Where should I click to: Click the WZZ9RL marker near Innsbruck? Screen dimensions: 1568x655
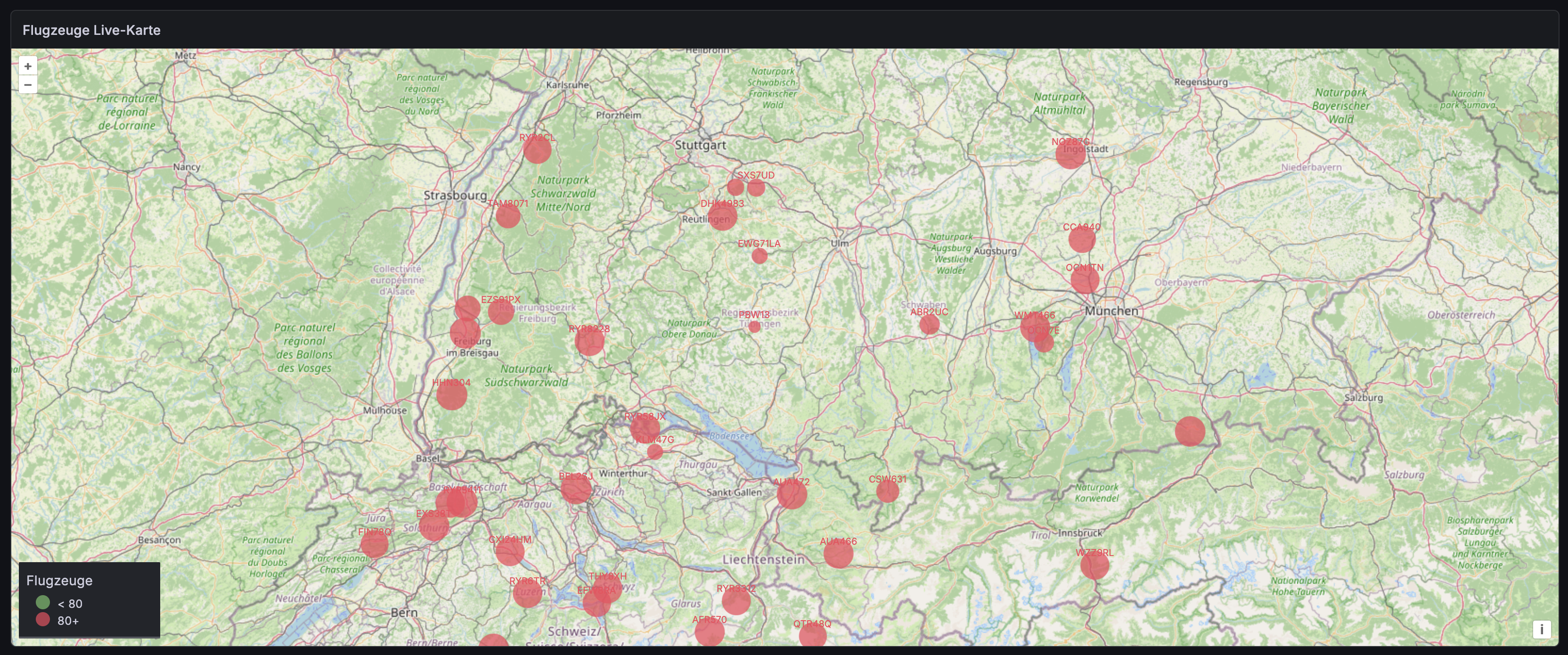[x=1094, y=565]
